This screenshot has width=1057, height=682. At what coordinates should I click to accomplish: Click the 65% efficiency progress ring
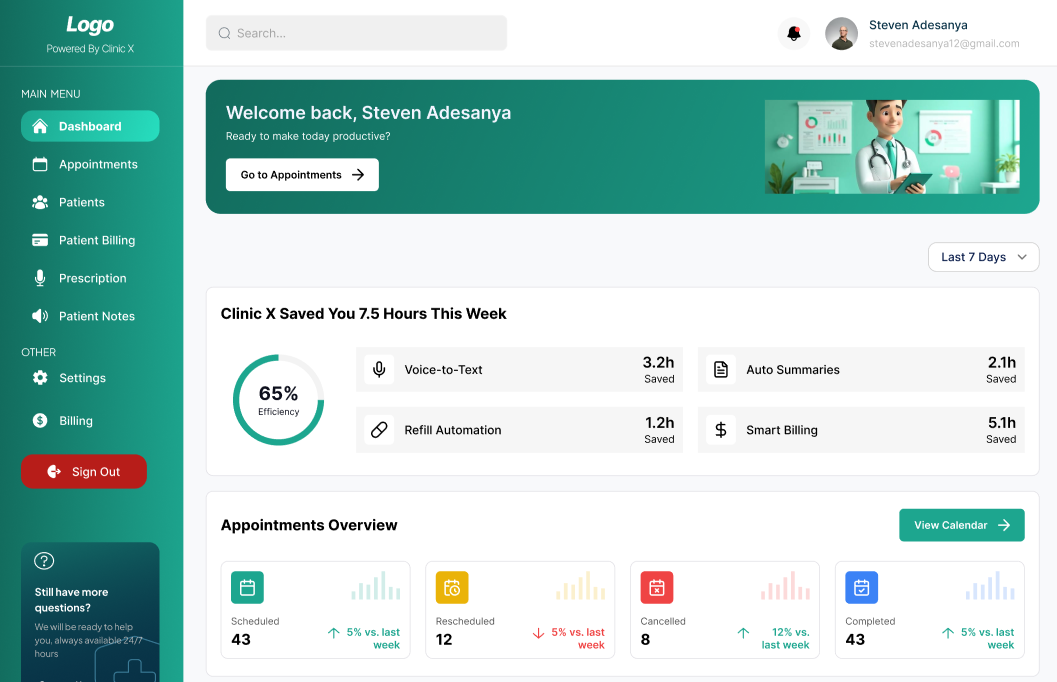(278, 399)
